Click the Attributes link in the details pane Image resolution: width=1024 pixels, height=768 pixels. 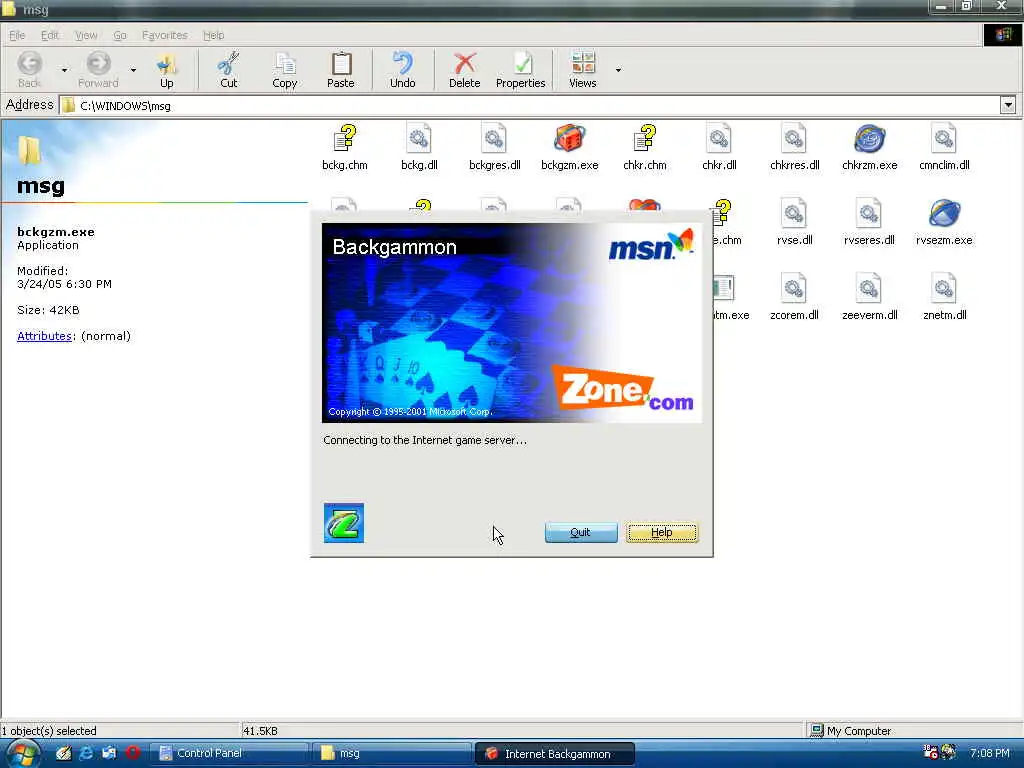44,336
